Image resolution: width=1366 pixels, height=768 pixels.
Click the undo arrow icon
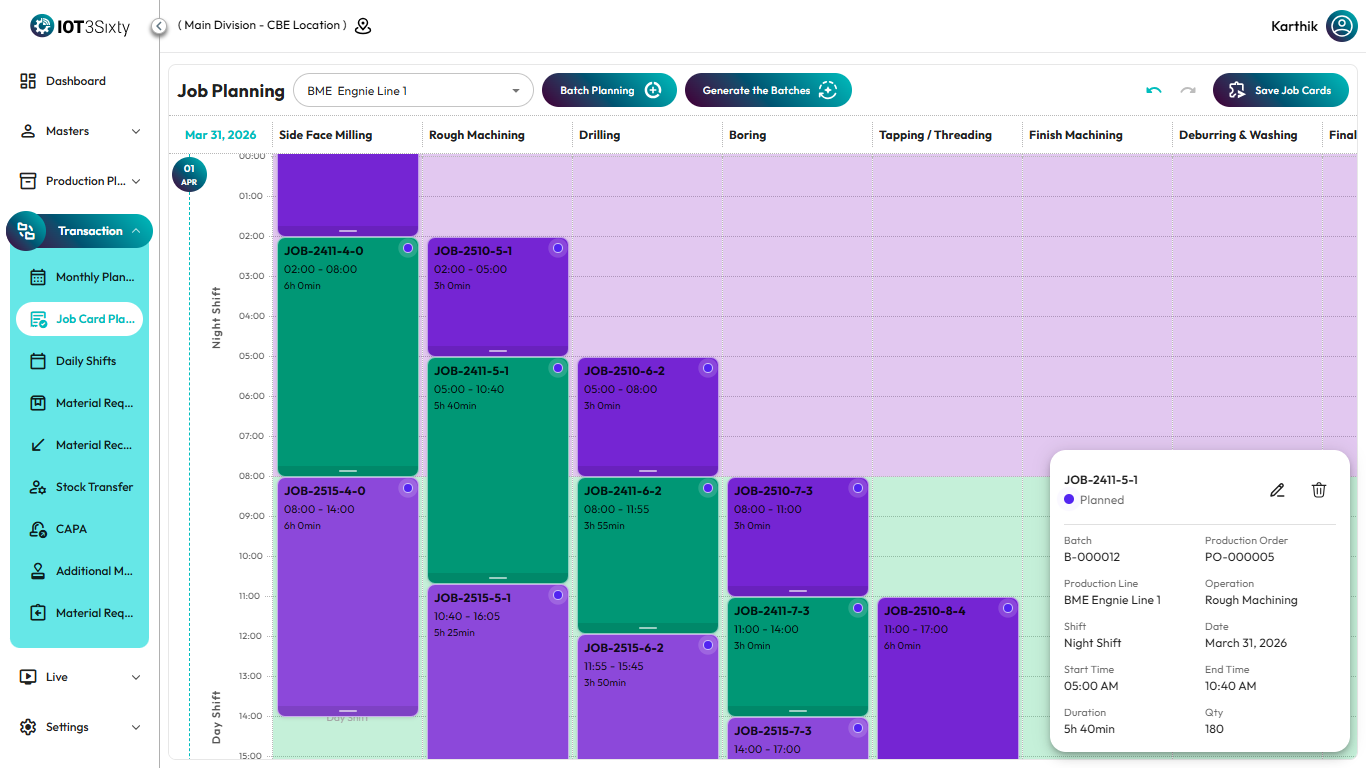pos(1154,91)
